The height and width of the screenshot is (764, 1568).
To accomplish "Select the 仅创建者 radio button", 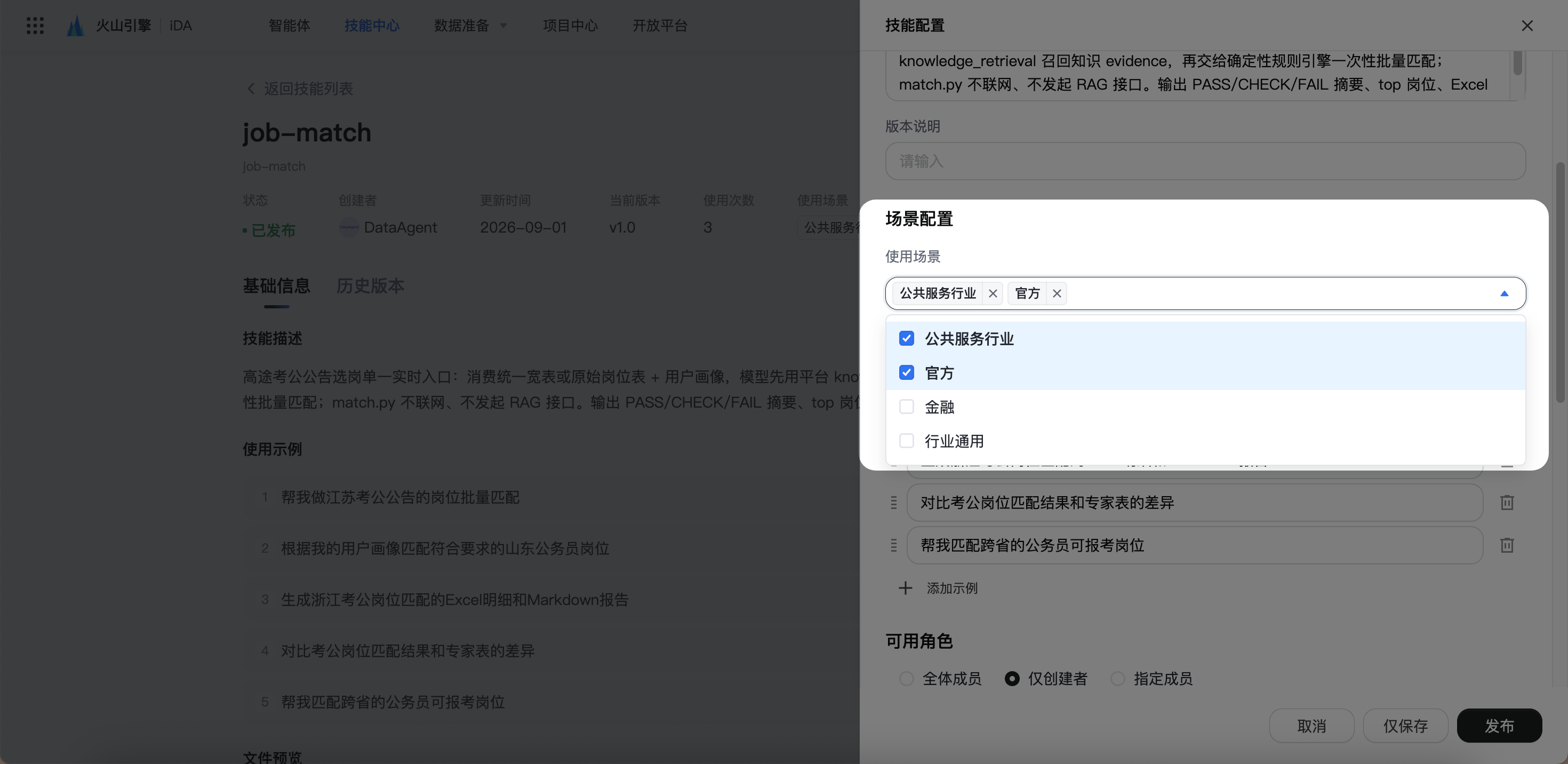I will (x=1012, y=678).
